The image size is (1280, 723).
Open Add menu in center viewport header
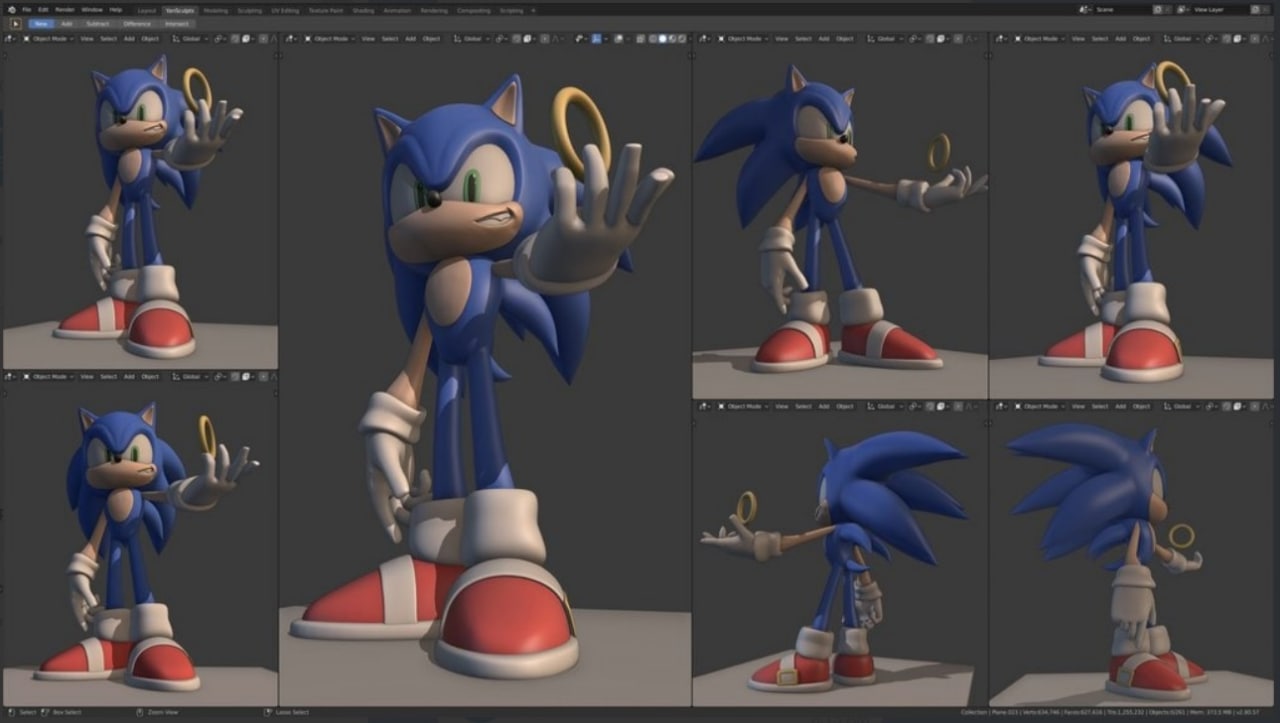pos(410,38)
